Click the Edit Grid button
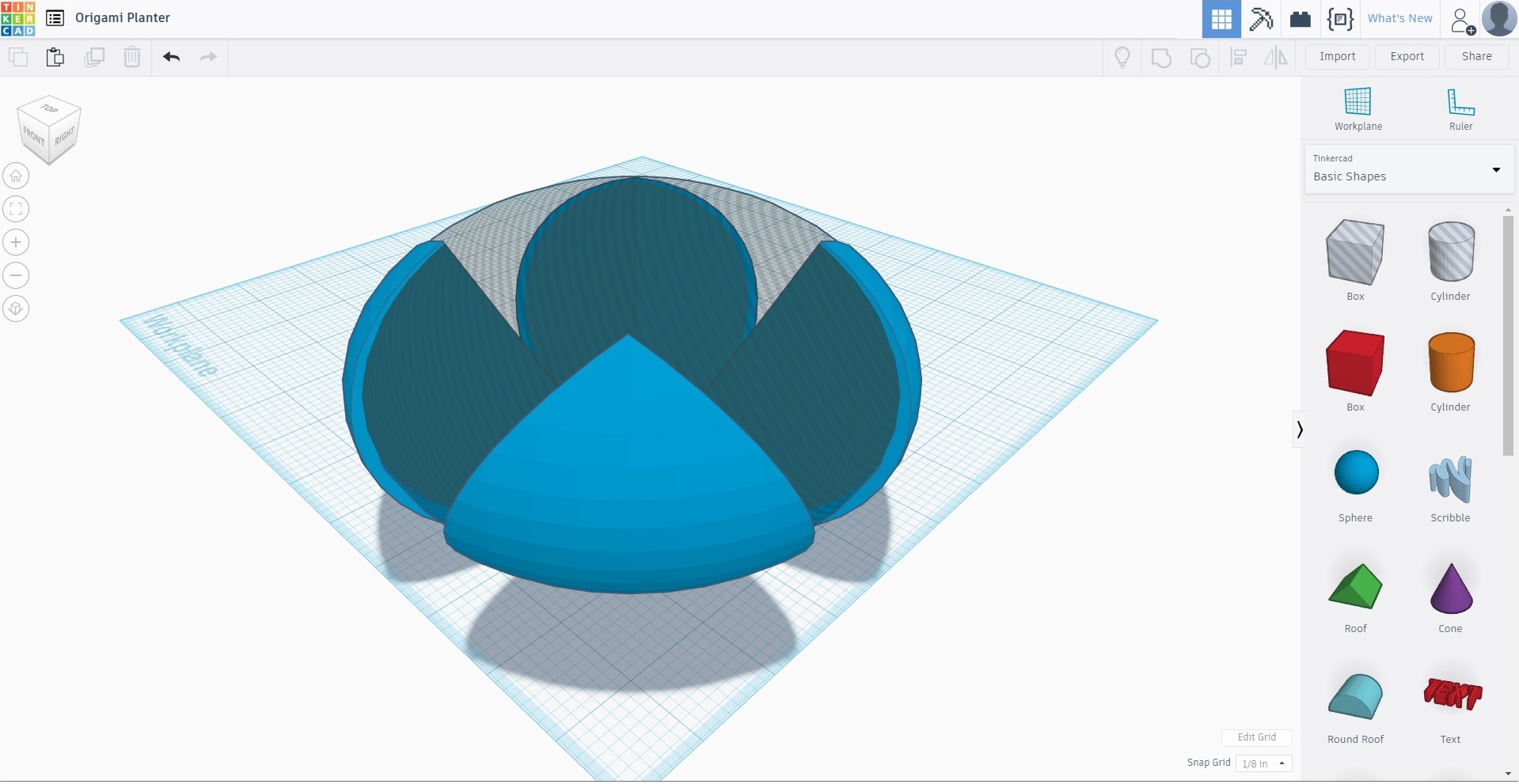Screen dimensions: 1519x784 click(1257, 737)
